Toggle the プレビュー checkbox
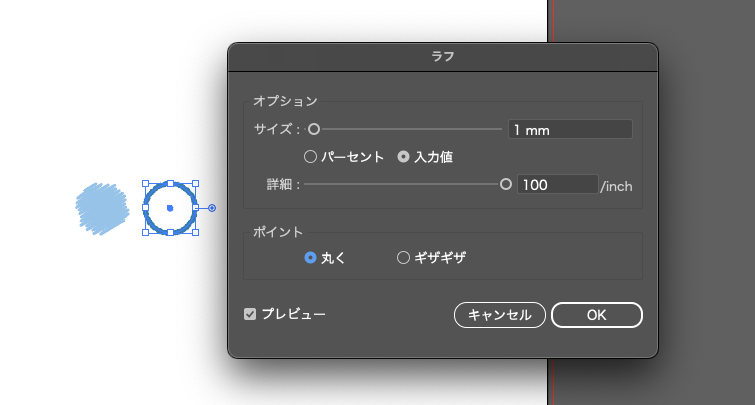 [250, 314]
